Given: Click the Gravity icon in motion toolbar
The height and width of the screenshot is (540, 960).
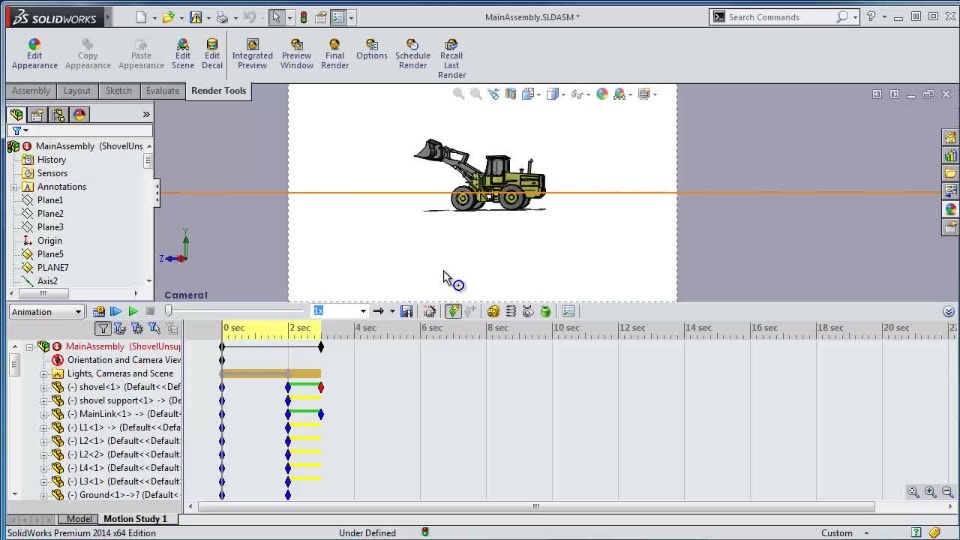Looking at the screenshot, I should tap(546, 311).
